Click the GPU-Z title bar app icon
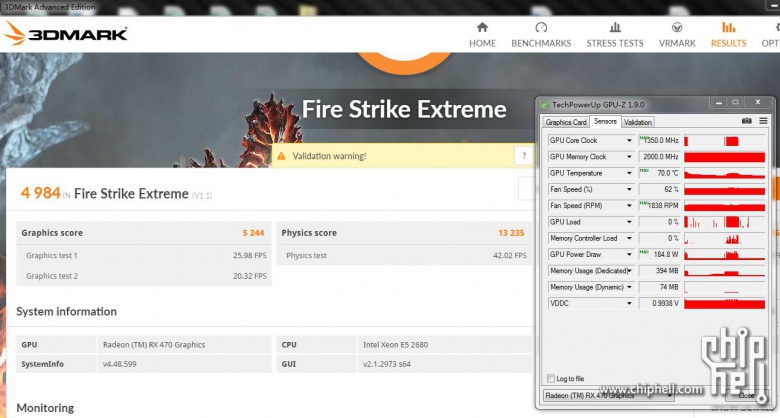 [x=545, y=105]
